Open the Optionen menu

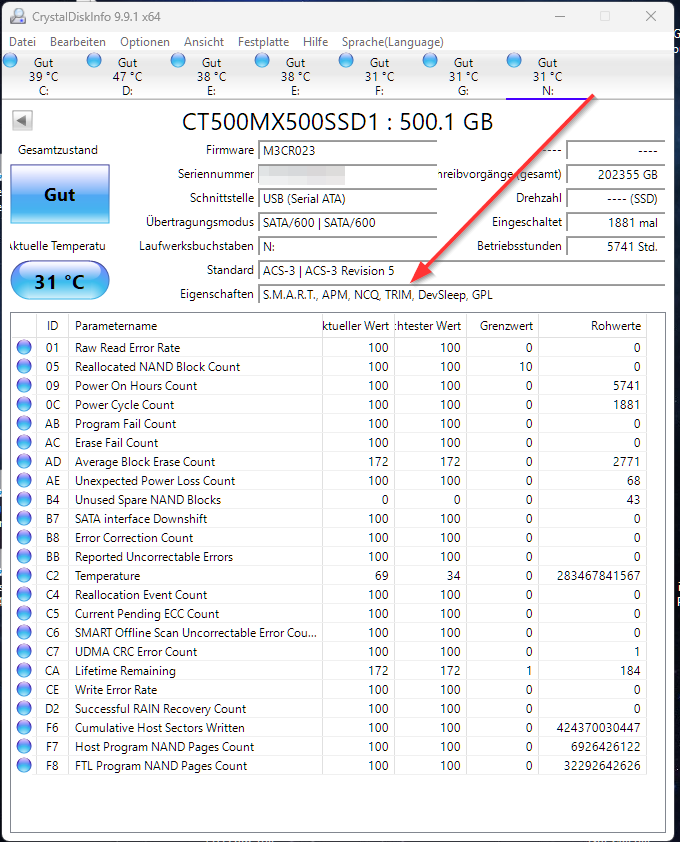click(x=145, y=42)
